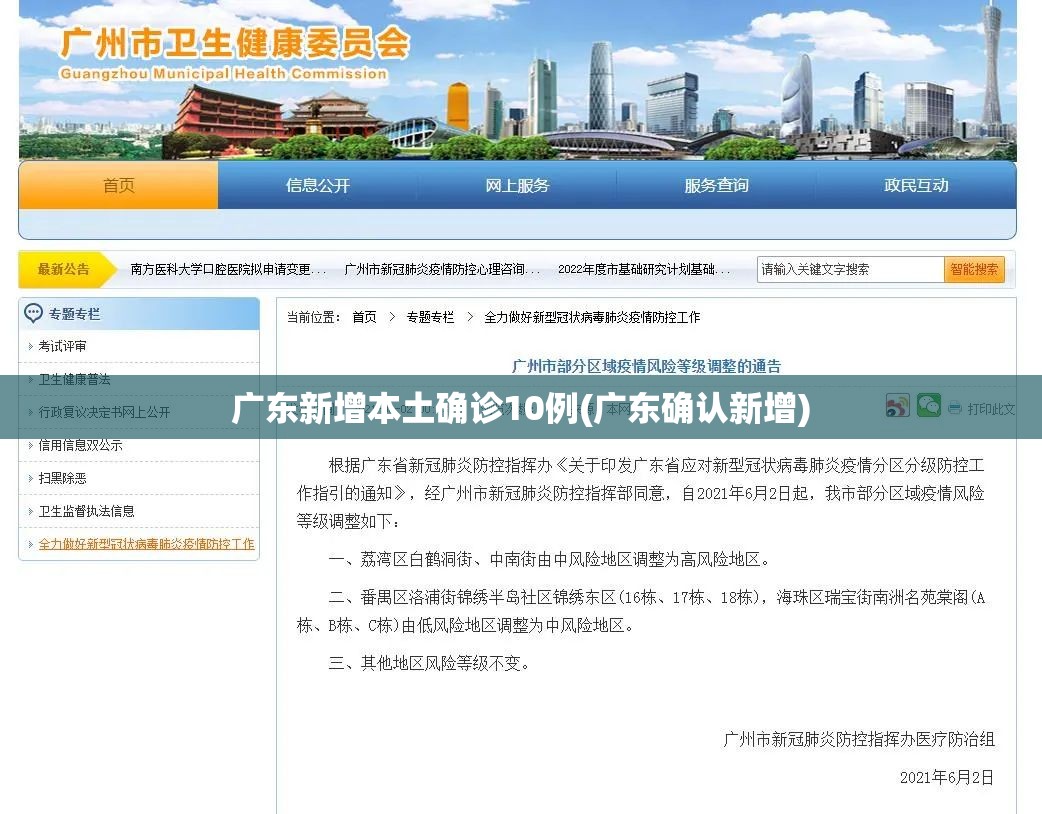Click the paragraph 三、其他地区风险等级不变

429,663
